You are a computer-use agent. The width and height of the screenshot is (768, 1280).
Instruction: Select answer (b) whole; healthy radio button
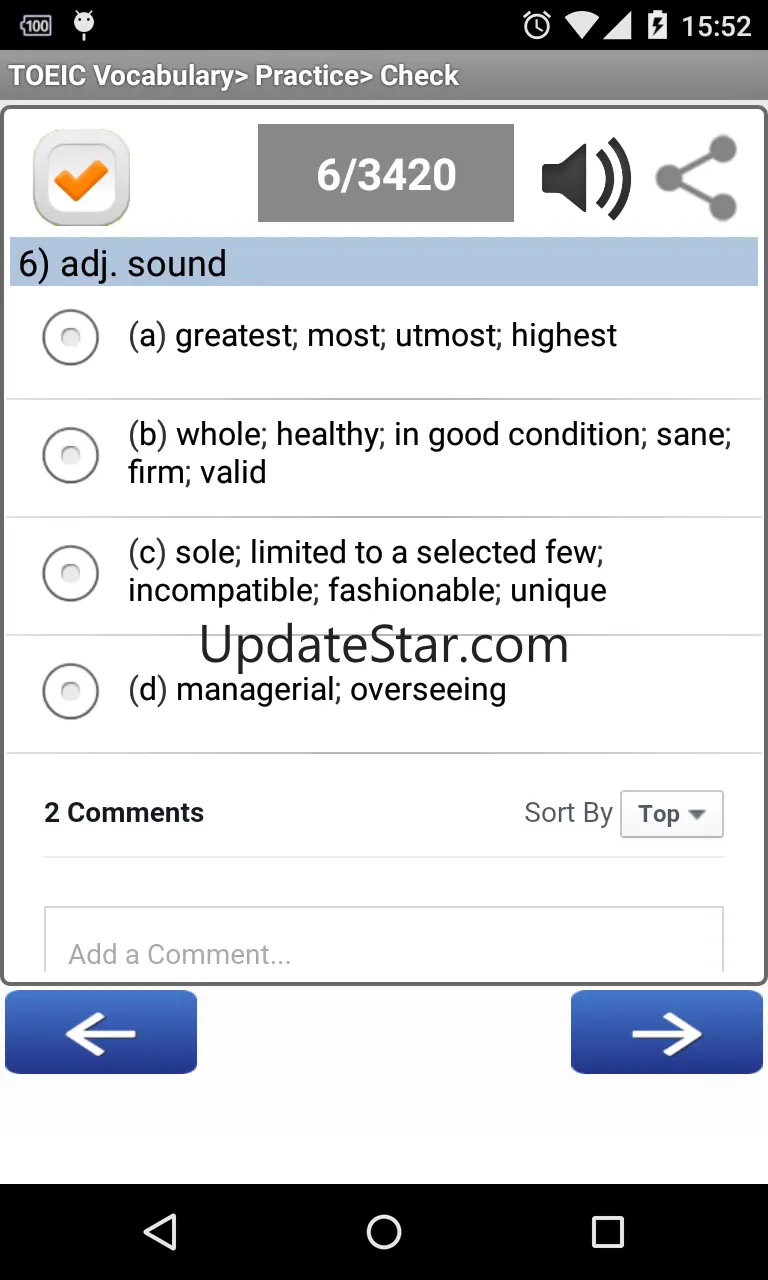pos(71,455)
